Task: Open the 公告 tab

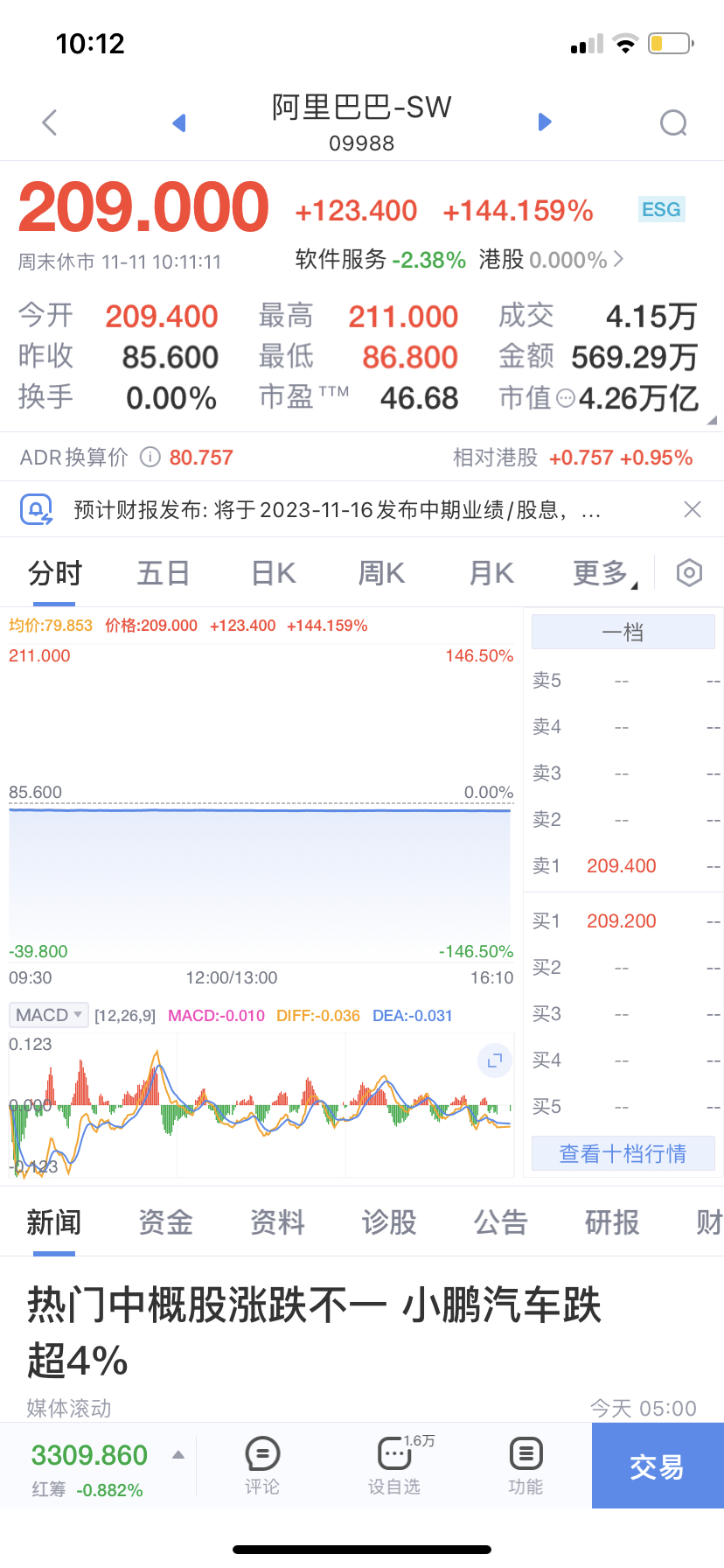Action: (501, 1222)
